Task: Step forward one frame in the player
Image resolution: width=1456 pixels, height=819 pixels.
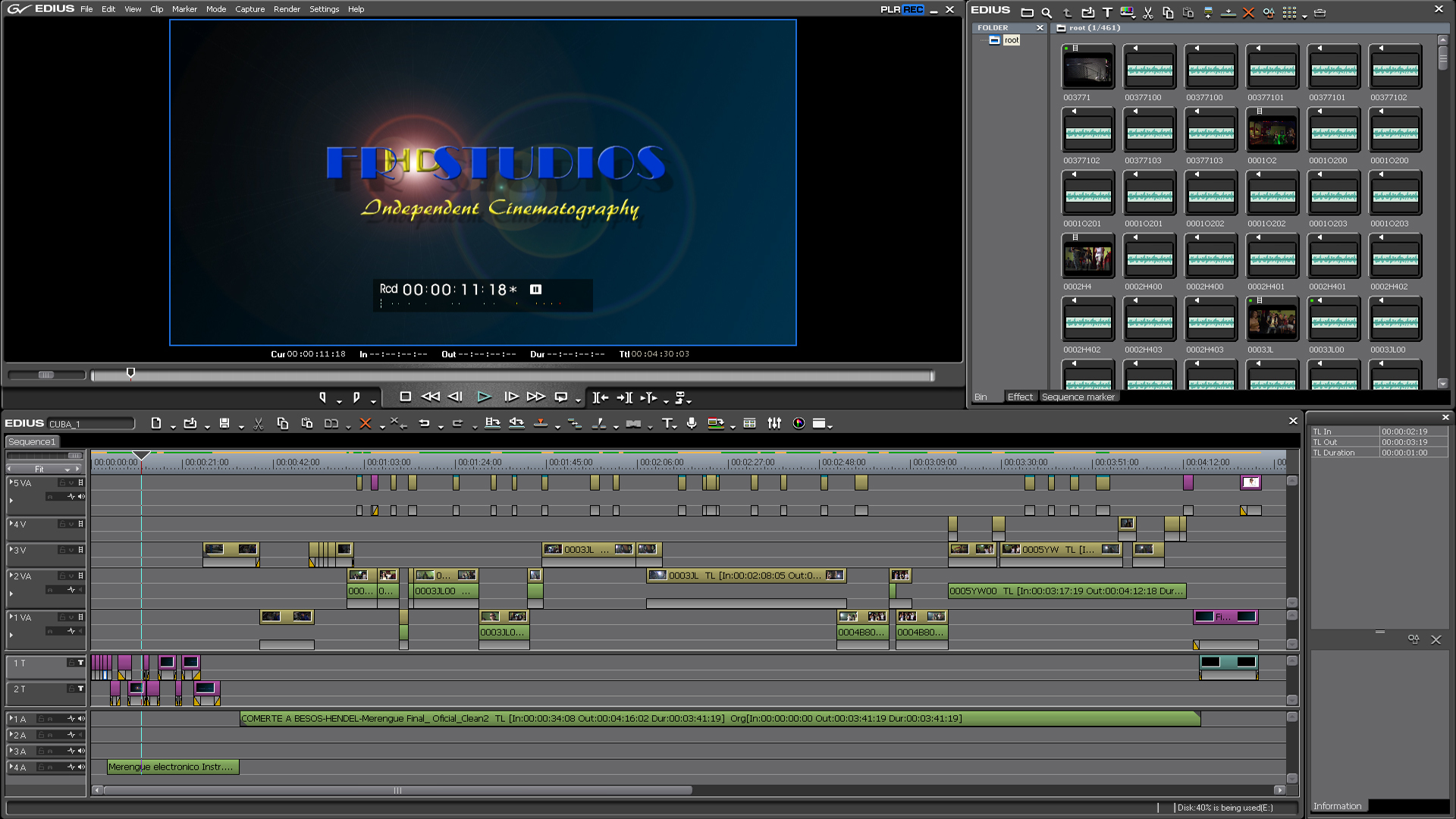Action: tap(511, 397)
